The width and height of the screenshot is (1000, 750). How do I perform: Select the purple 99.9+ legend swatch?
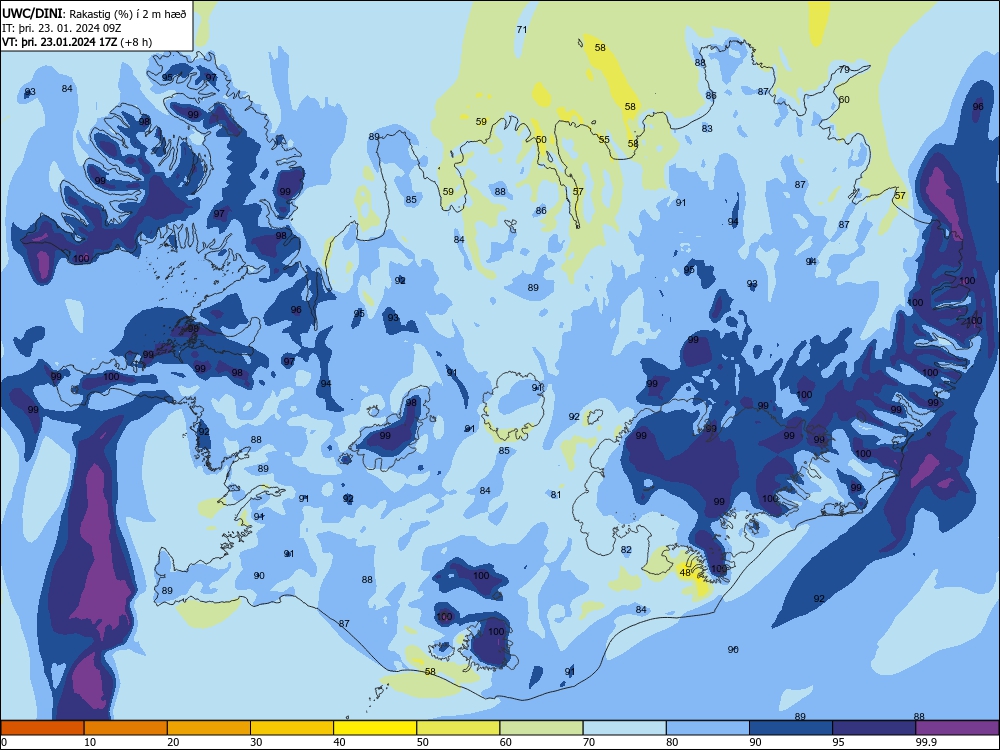957,728
